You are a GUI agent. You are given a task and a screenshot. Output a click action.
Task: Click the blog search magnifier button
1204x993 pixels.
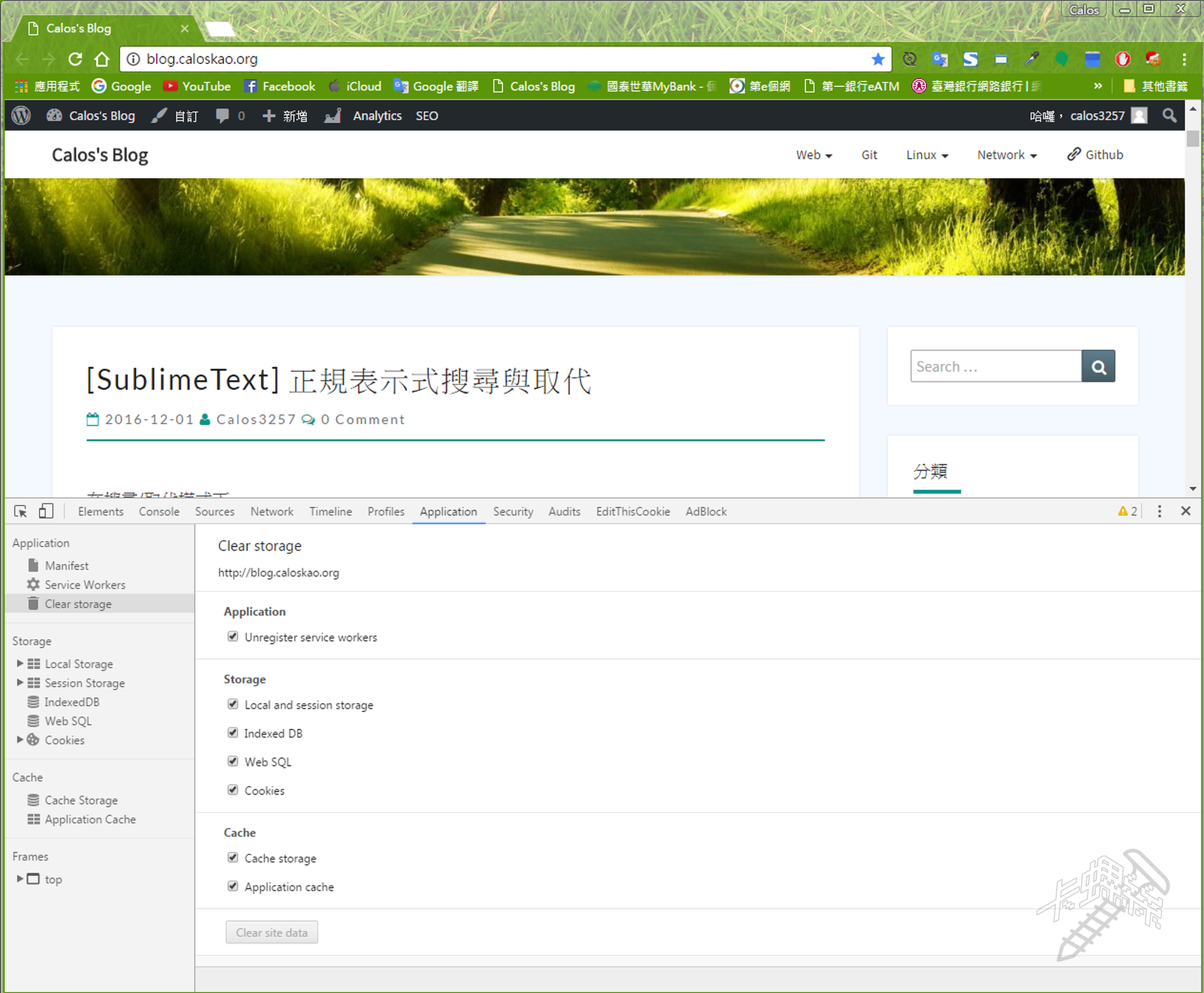coord(1098,366)
